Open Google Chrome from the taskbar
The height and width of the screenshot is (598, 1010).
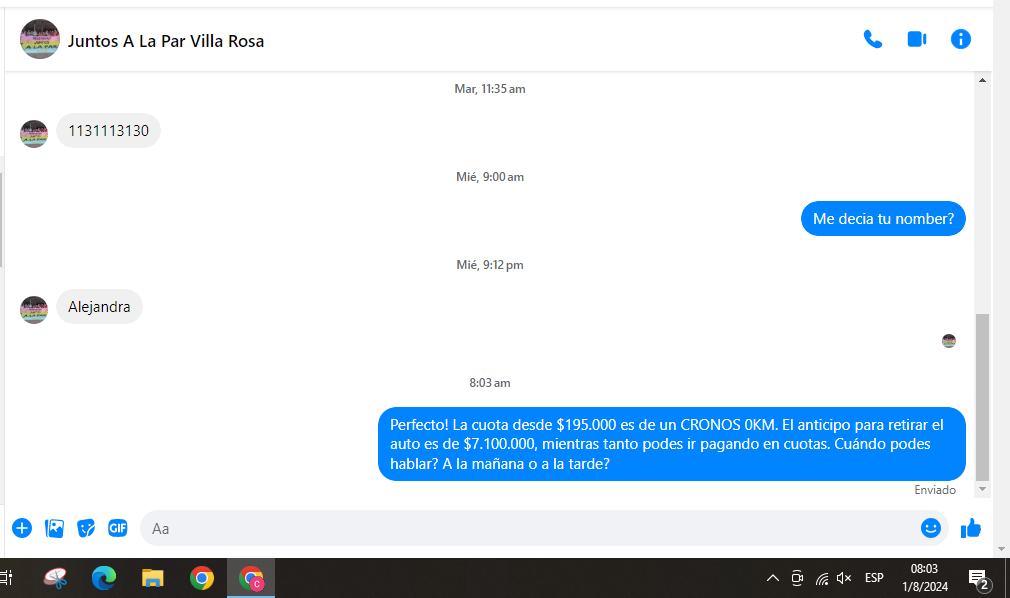(x=202, y=578)
